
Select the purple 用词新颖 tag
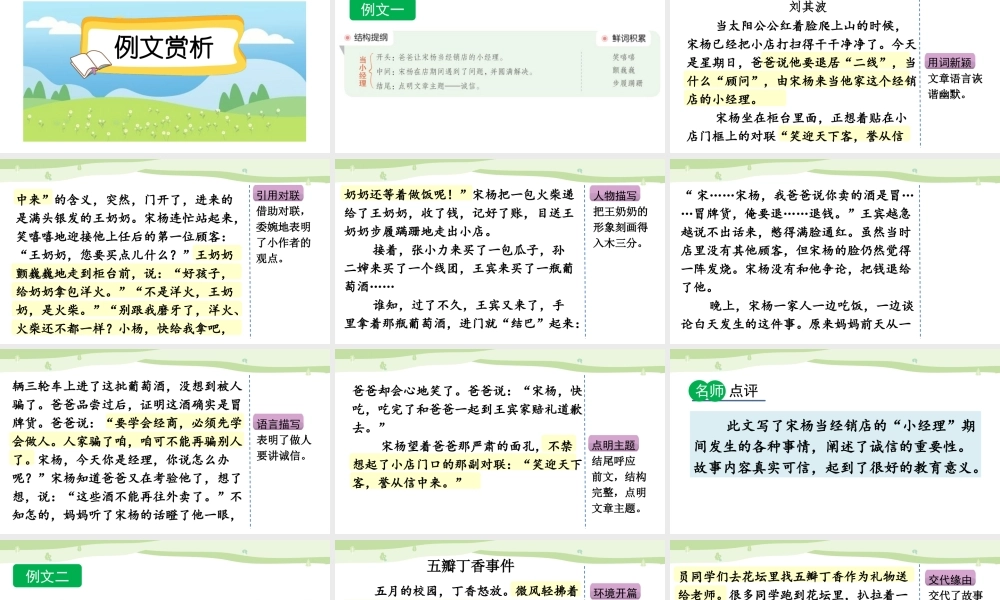pyautogui.click(x=950, y=62)
